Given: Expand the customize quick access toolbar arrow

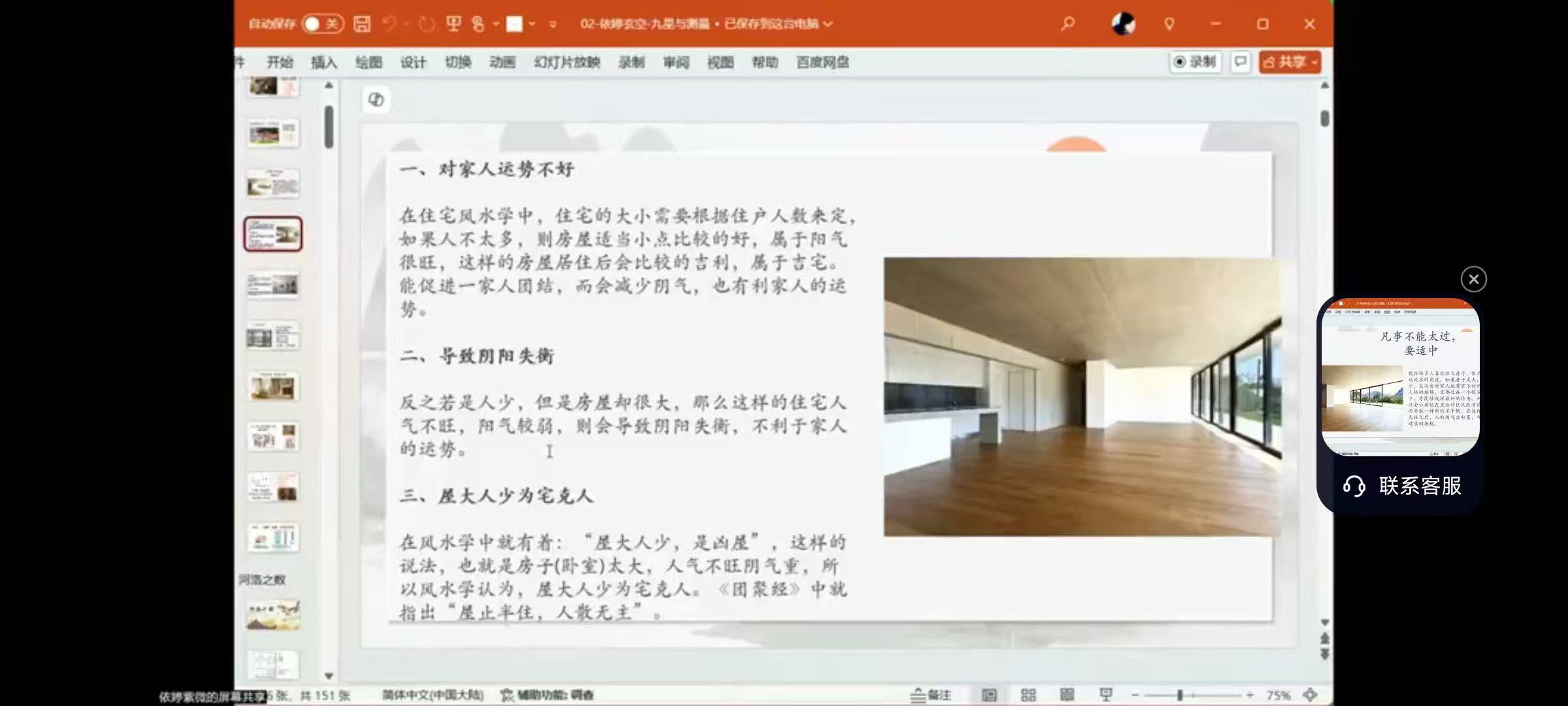Looking at the screenshot, I should pyautogui.click(x=553, y=24).
